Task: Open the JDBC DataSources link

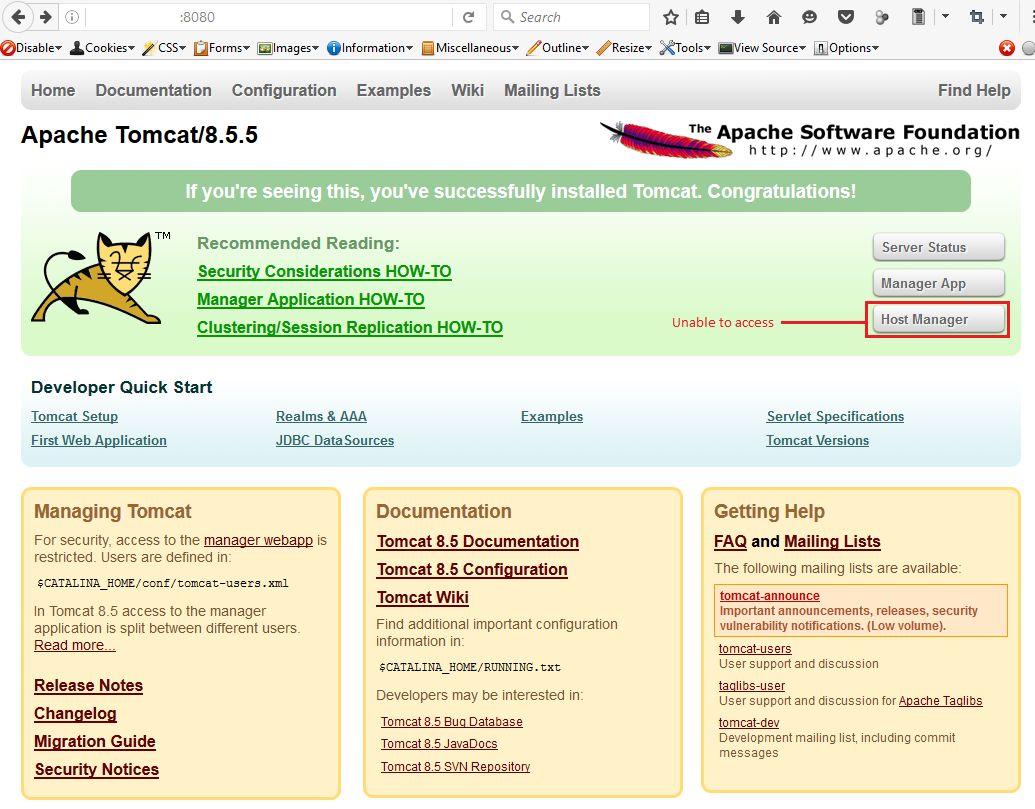Action: pyautogui.click(x=335, y=440)
